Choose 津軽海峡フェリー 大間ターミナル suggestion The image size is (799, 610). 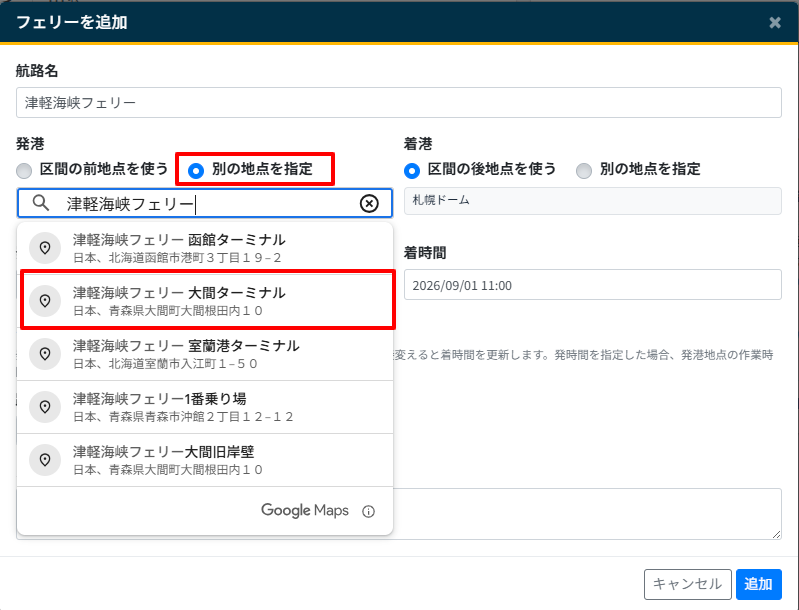pos(205,301)
